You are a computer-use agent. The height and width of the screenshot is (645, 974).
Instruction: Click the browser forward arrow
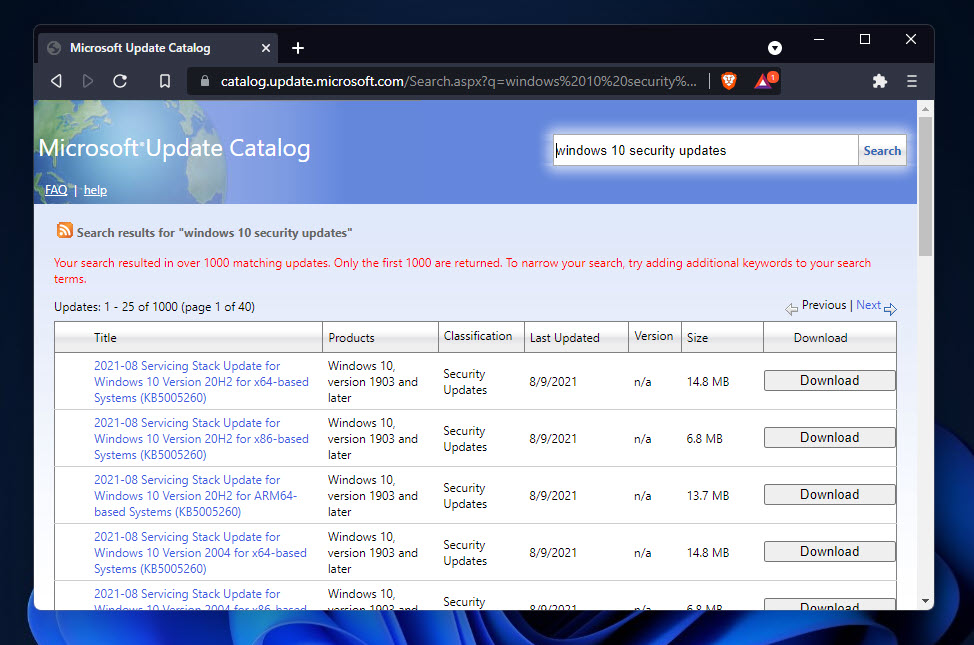click(88, 81)
